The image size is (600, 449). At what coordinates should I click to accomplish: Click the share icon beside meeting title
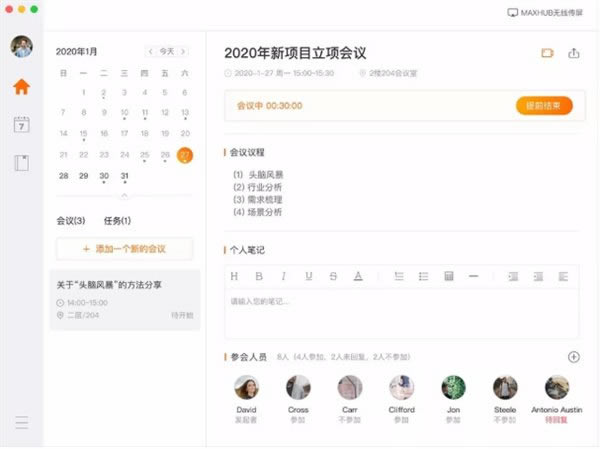click(x=573, y=53)
